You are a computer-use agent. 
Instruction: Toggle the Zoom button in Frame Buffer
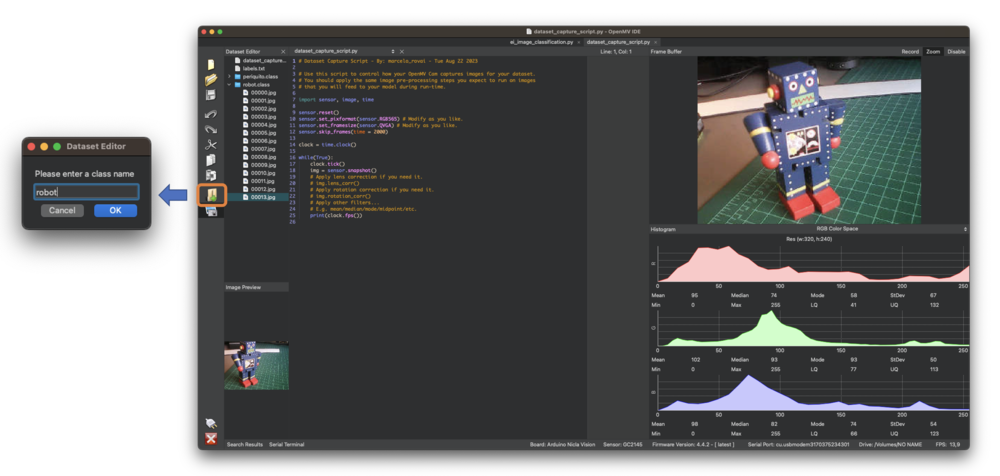933,52
